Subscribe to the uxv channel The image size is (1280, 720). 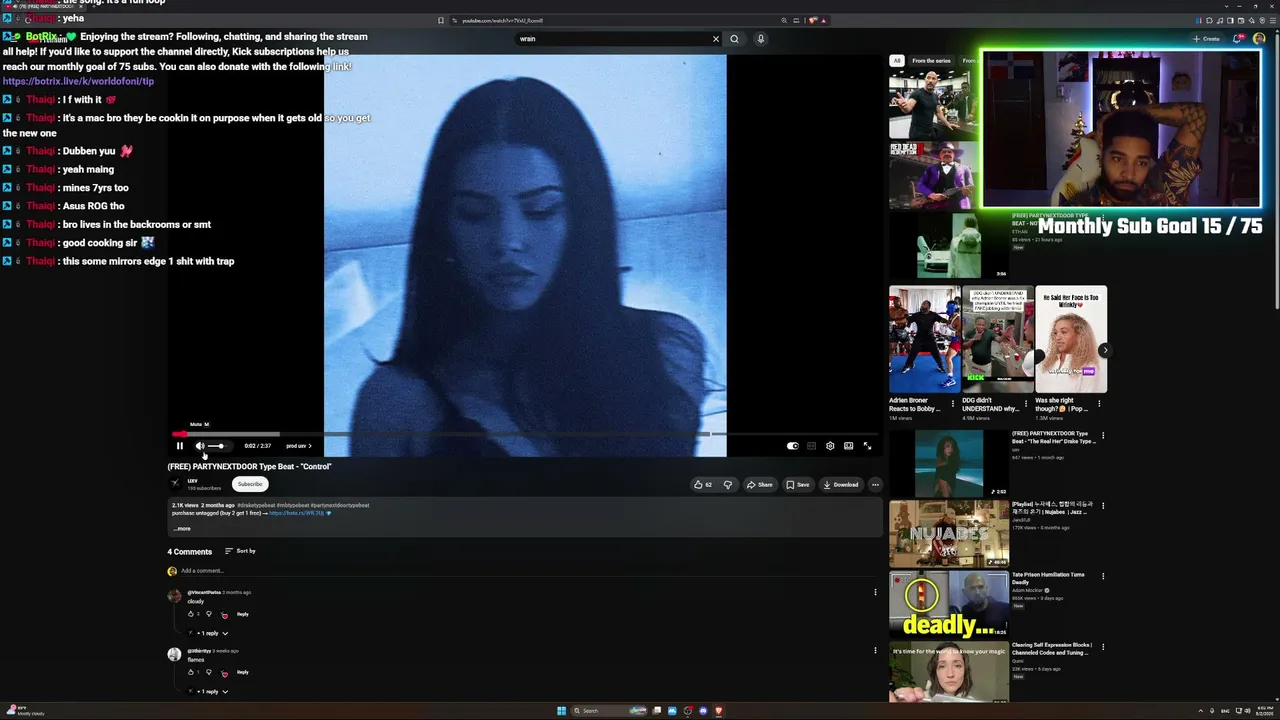click(x=250, y=484)
